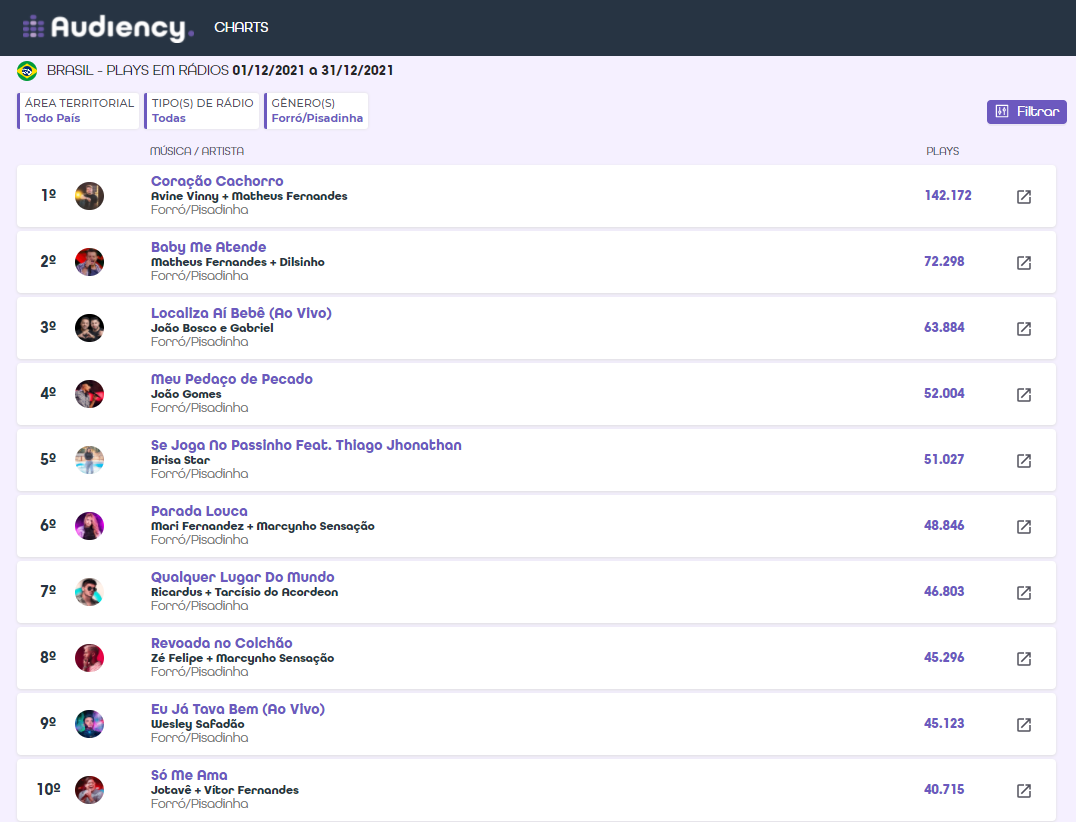1076x822 pixels.
Task: Click the PLAYS column header
Action: pyautogui.click(x=942, y=151)
